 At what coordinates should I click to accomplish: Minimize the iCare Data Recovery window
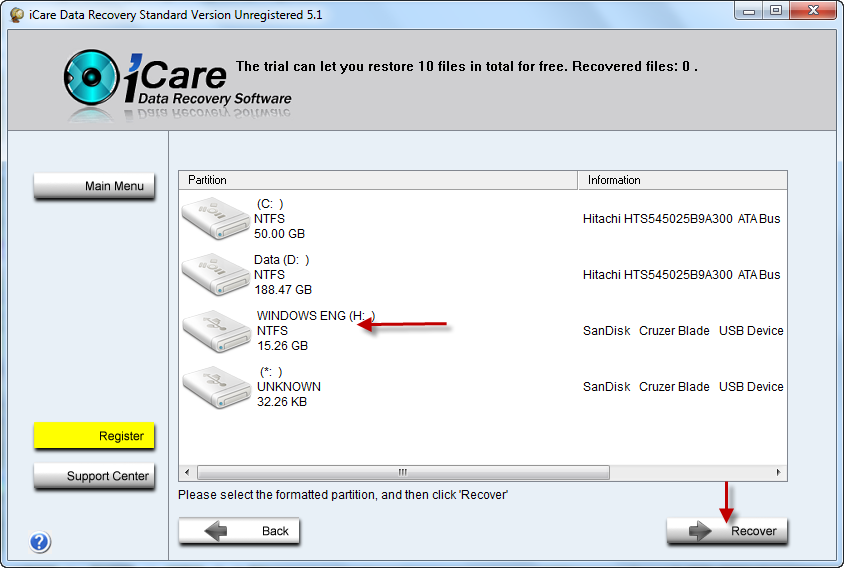(x=749, y=11)
